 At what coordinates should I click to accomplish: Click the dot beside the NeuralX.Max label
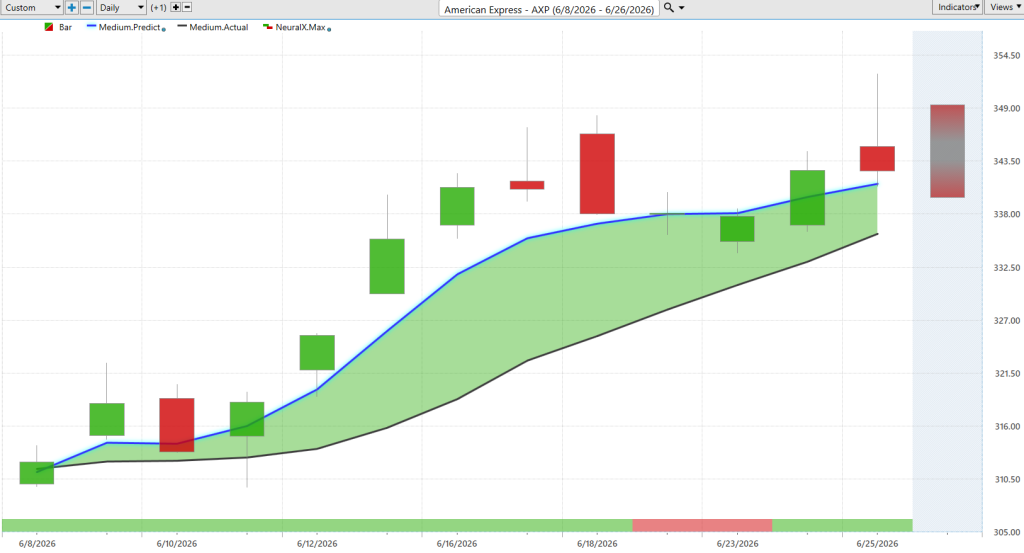pyautogui.click(x=328, y=29)
